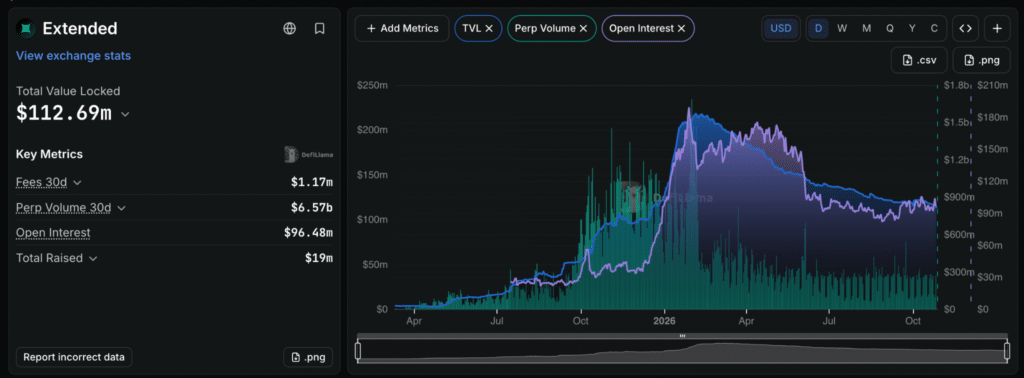Expand the Perp Volume 30d breakdown
The height and width of the screenshot is (378, 1024).
tap(121, 208)
